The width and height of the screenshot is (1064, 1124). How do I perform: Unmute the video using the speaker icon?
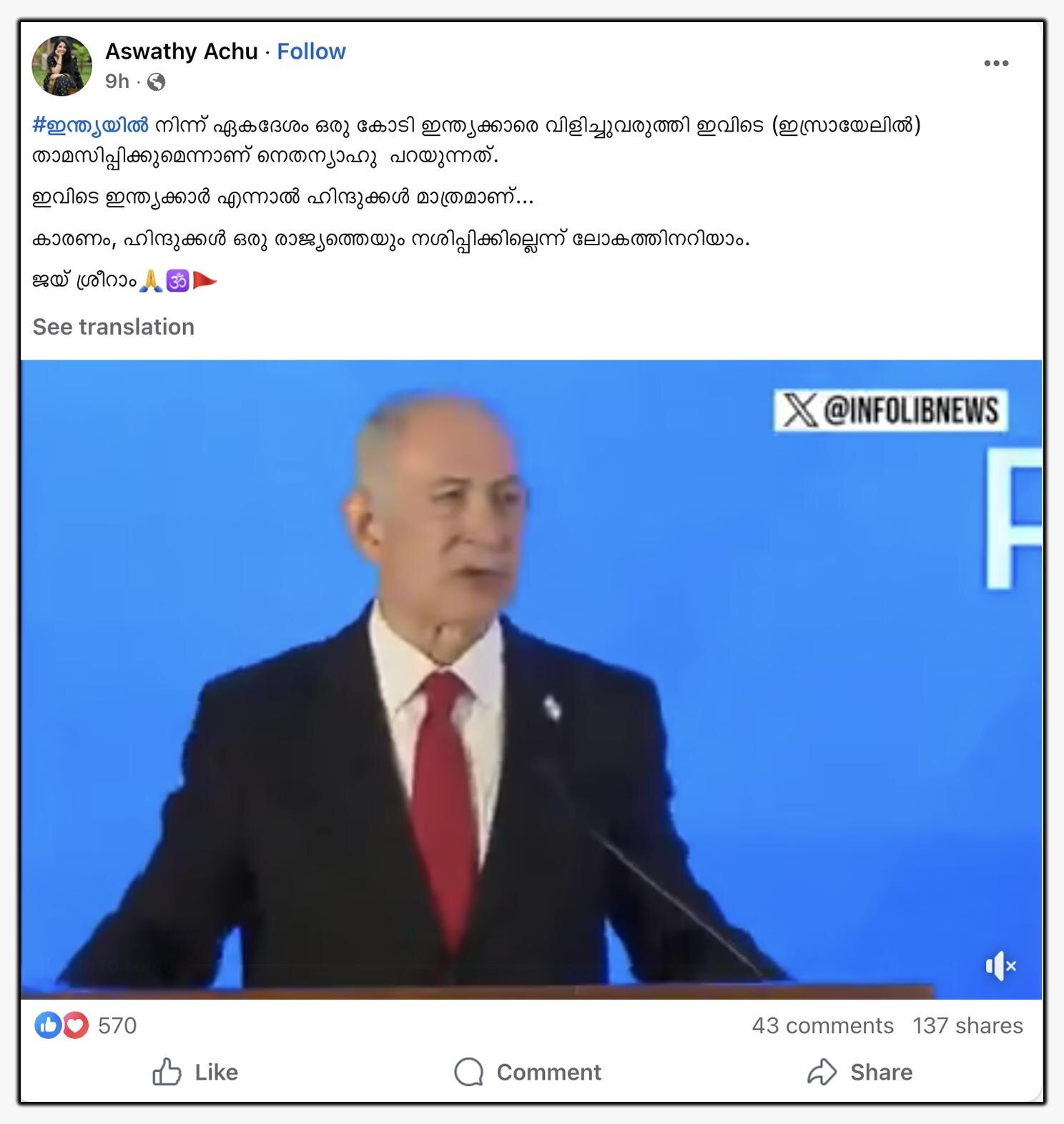[1001, 967]
